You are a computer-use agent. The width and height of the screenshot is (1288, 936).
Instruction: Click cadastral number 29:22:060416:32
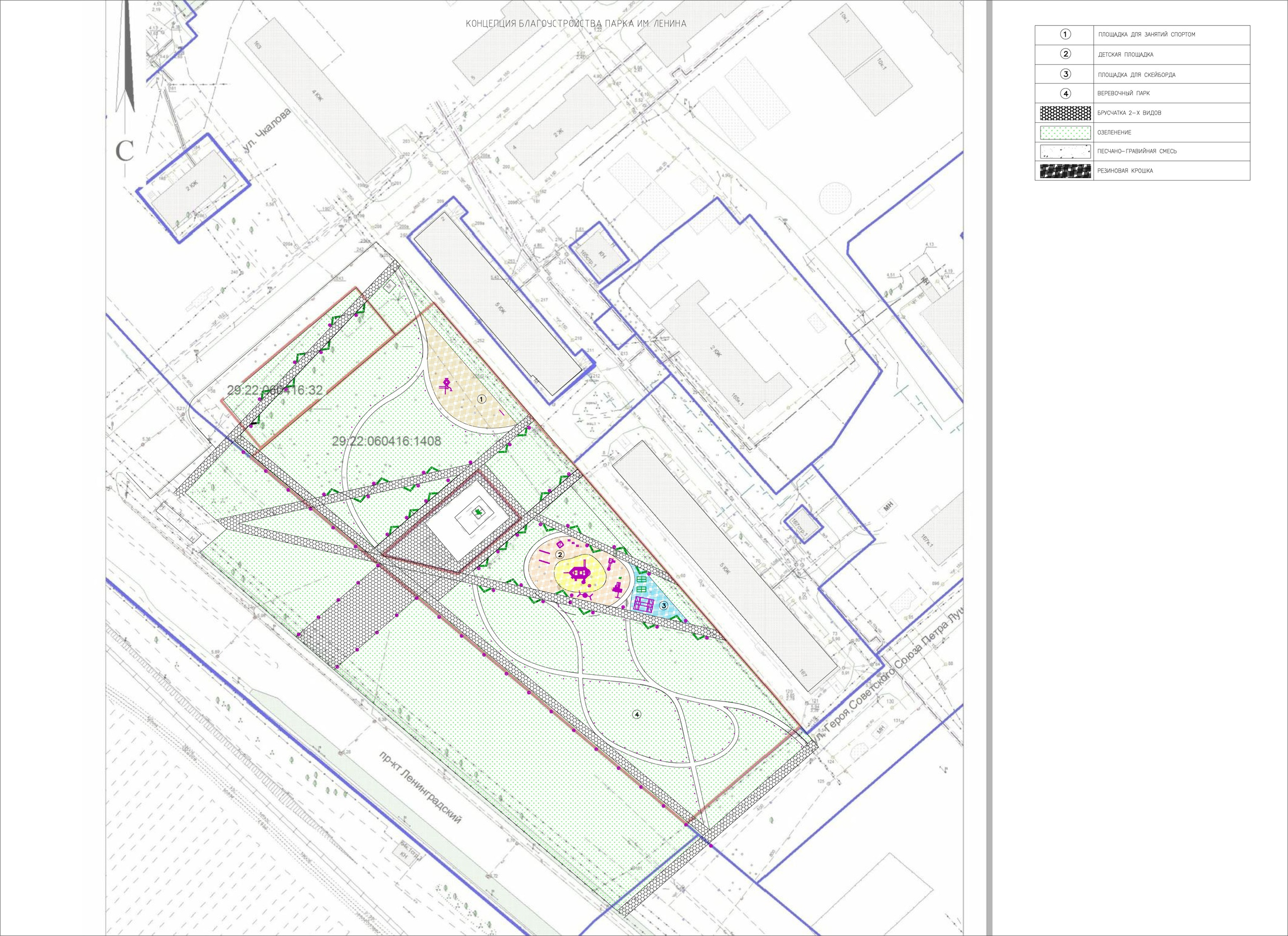pos(275,390)
